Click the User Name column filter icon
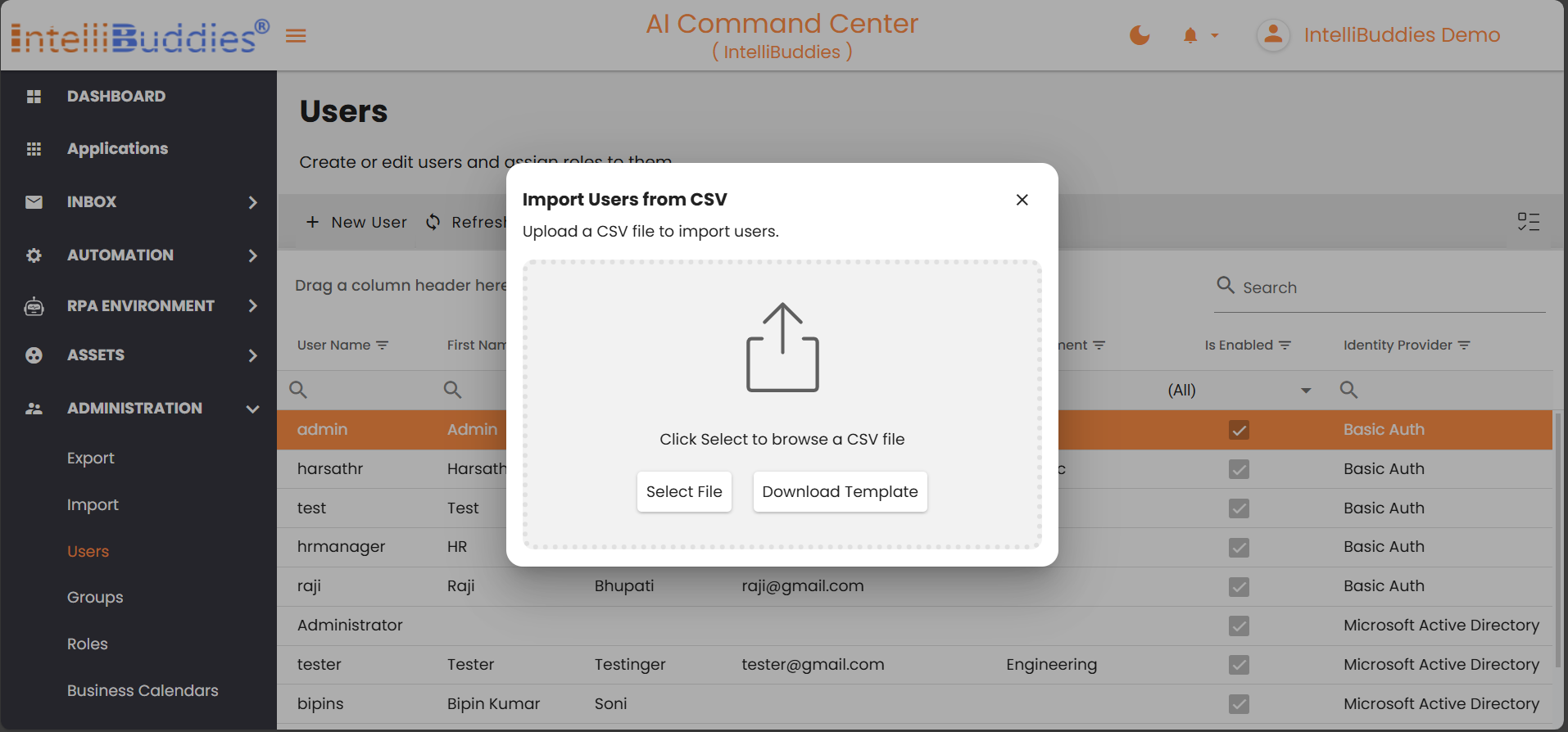The width and height of the screenshot is (1568, 732). click(383, 346)
